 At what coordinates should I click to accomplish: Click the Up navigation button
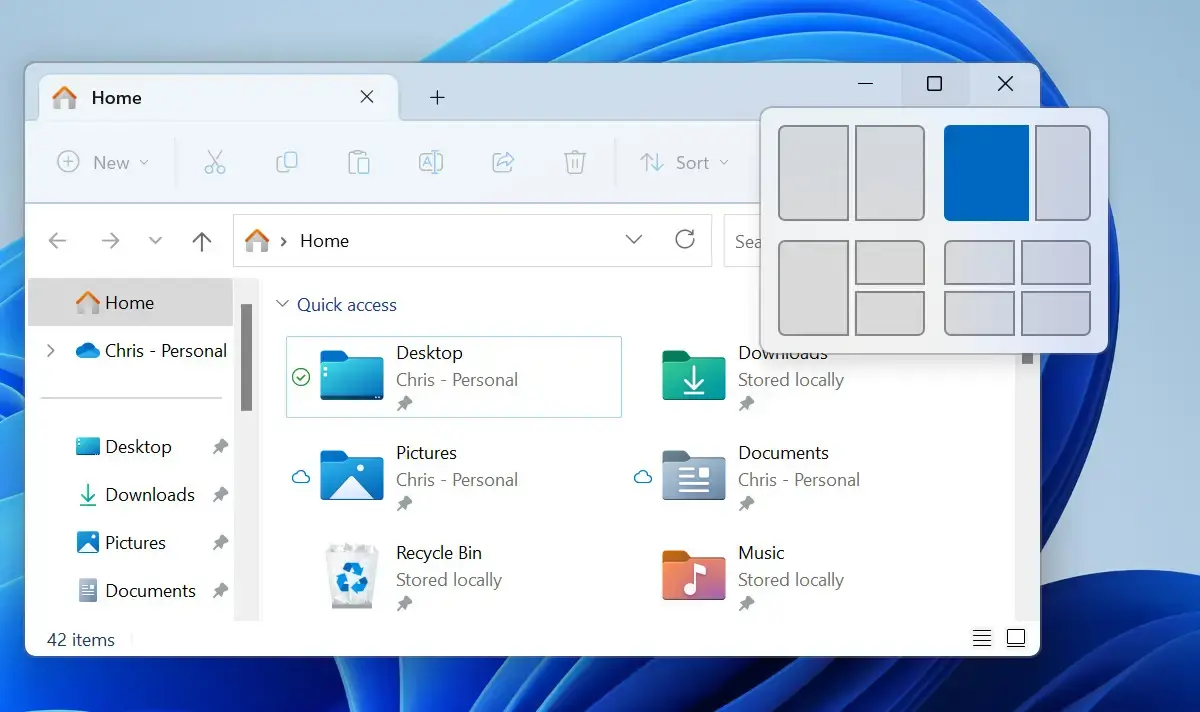click(x=202, y=240)
